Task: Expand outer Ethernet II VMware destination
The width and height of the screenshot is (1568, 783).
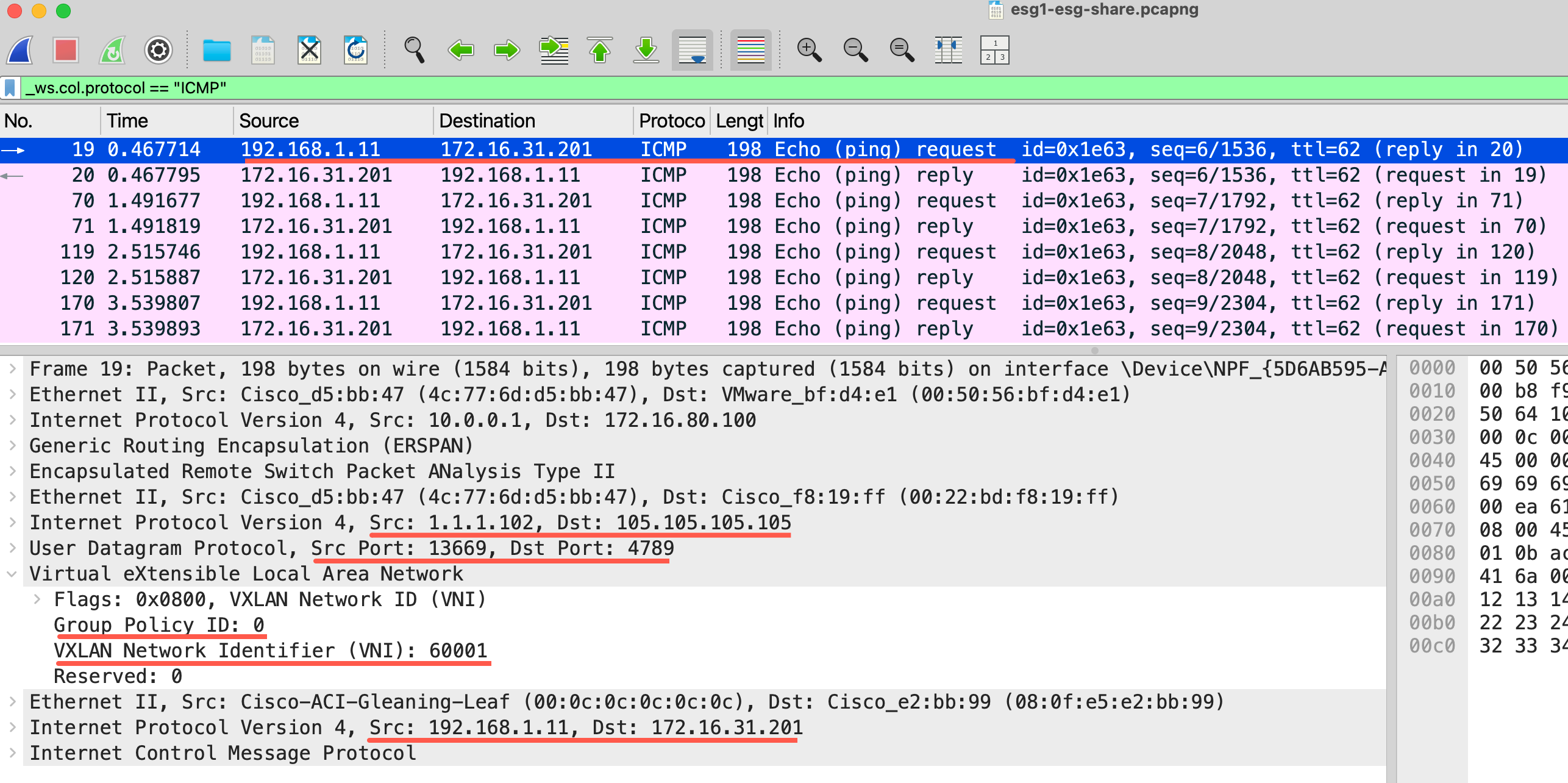Action: click(12, 394)
